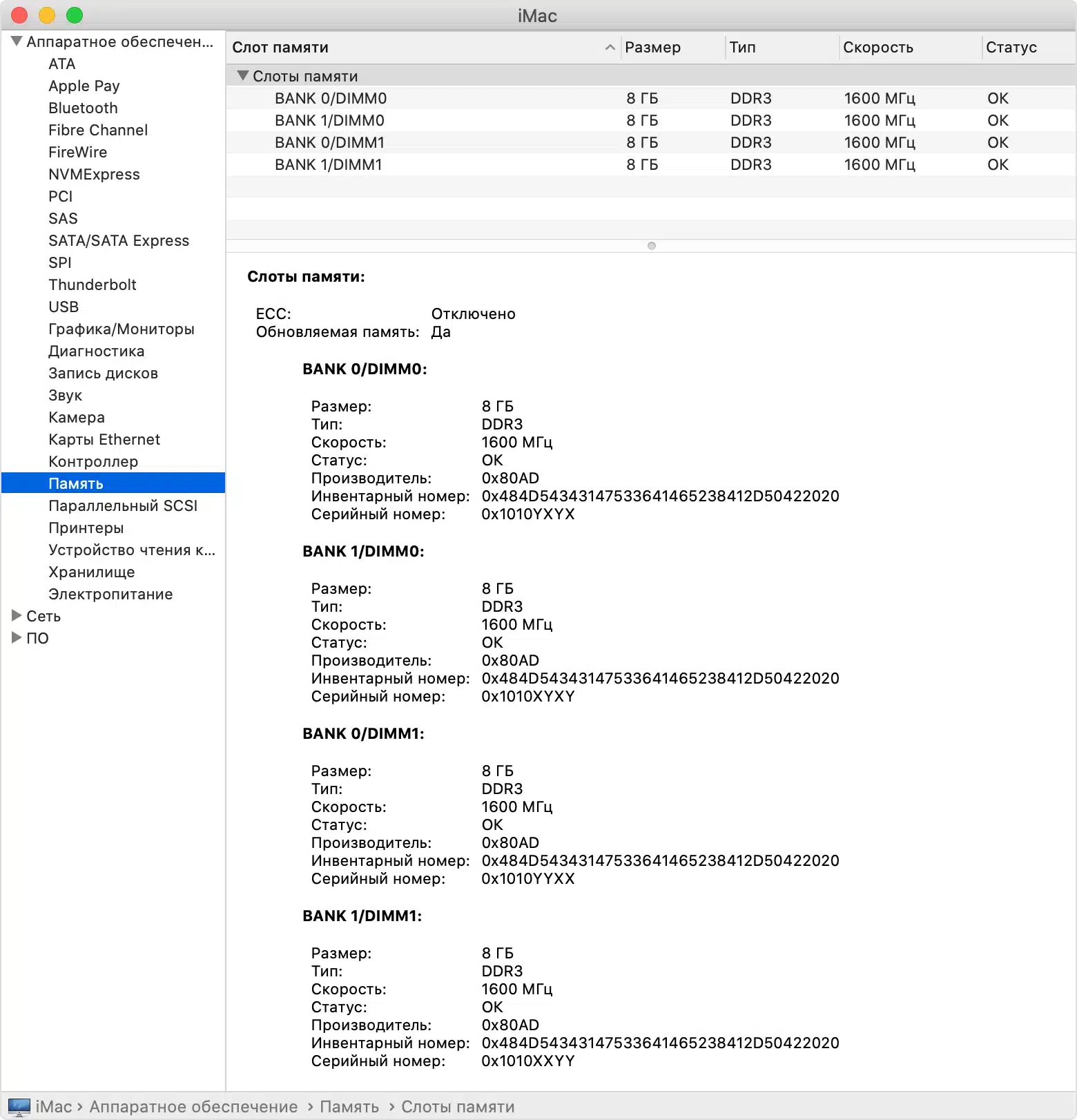Click Слоты памяти in the path bar
1077x1120 pixels.
pyautogui.click(x=458, y=1106)
